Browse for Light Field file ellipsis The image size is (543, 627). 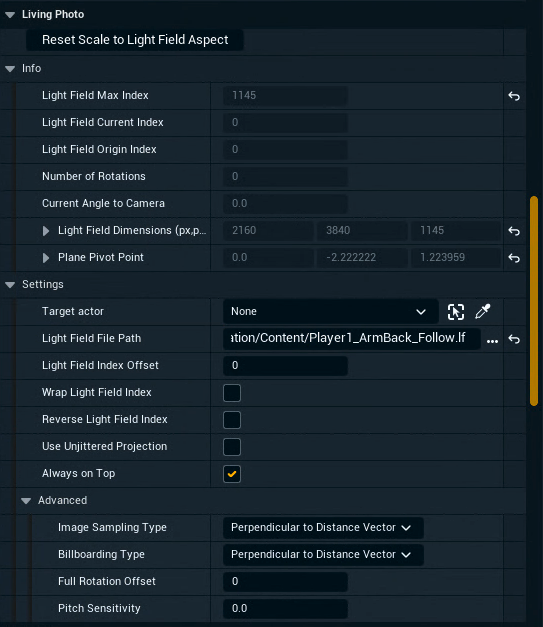[x=492, y=341]
